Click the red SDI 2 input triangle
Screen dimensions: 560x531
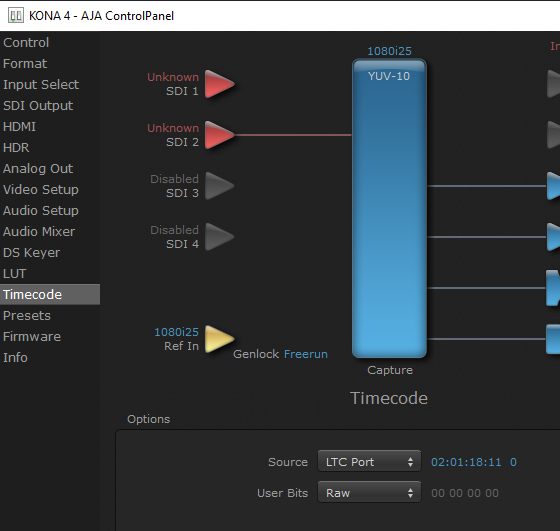(x=219, y=135)
